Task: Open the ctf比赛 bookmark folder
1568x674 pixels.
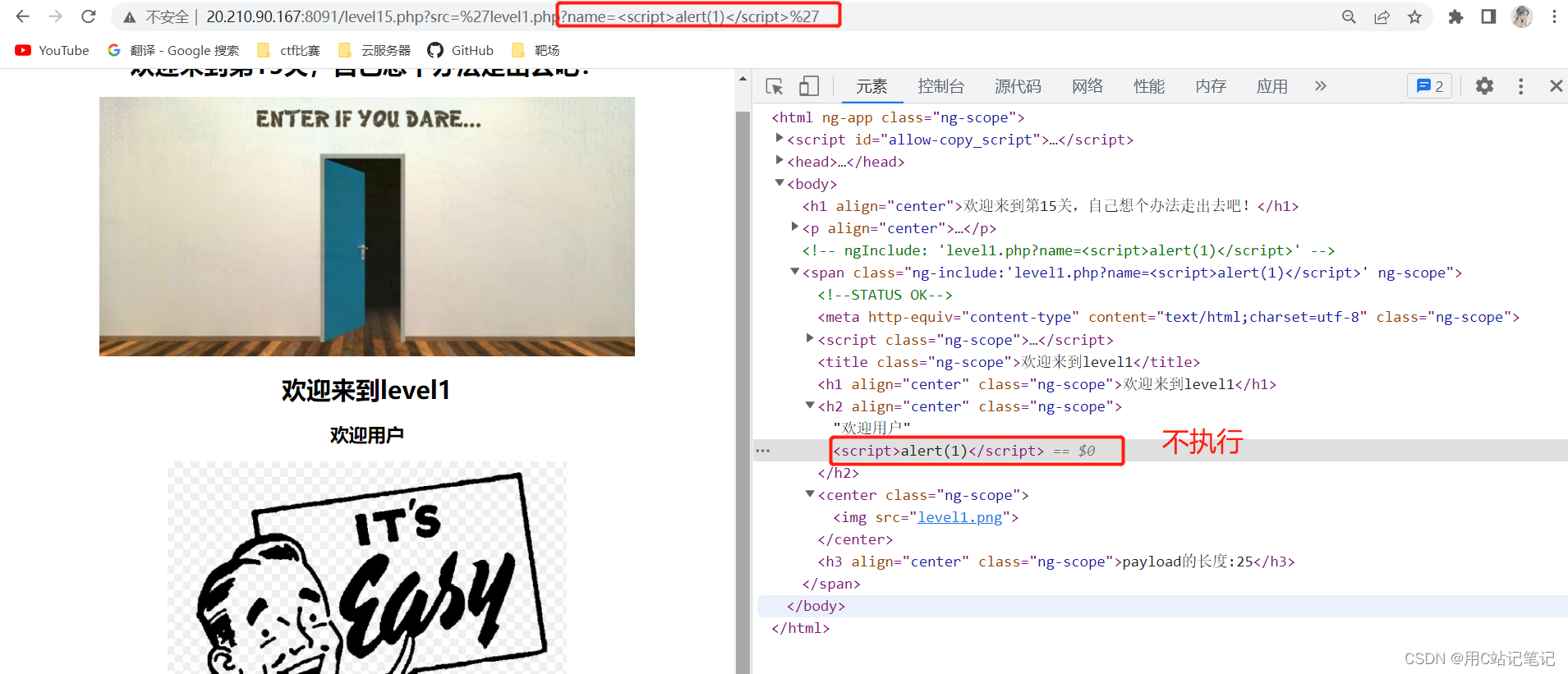Action: (288, 50)
